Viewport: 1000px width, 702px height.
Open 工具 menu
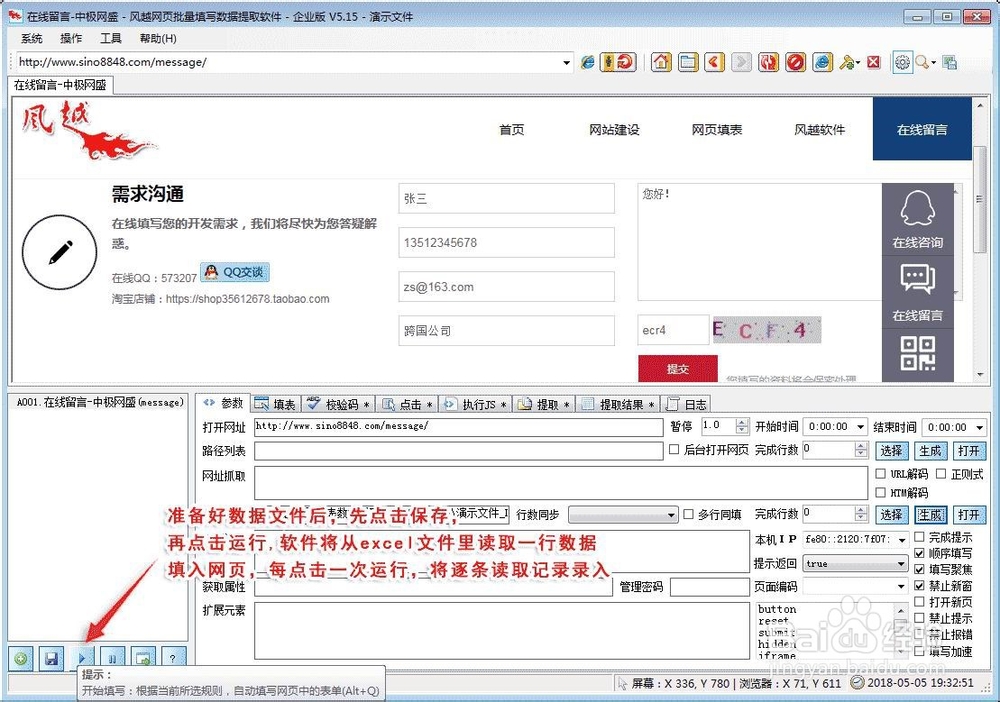pos(110,38)
